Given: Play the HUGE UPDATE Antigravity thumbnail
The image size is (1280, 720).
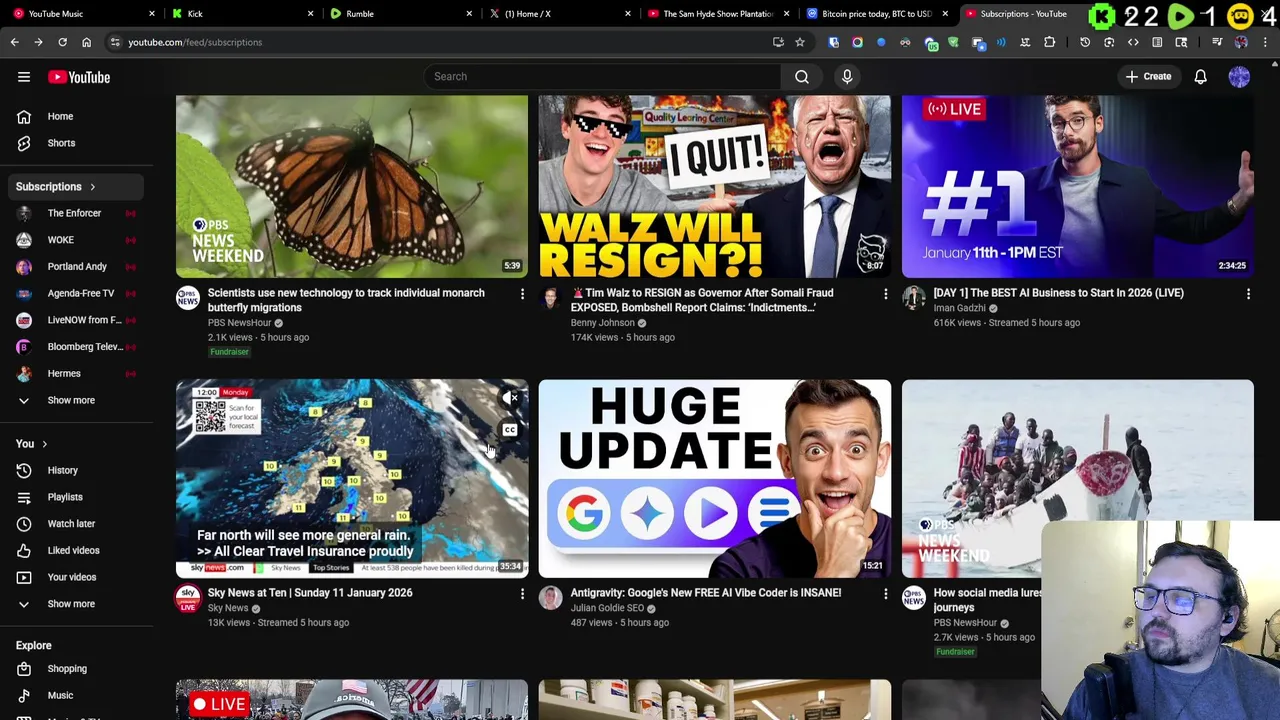Looking at the screenshot, I should point(715,478).
